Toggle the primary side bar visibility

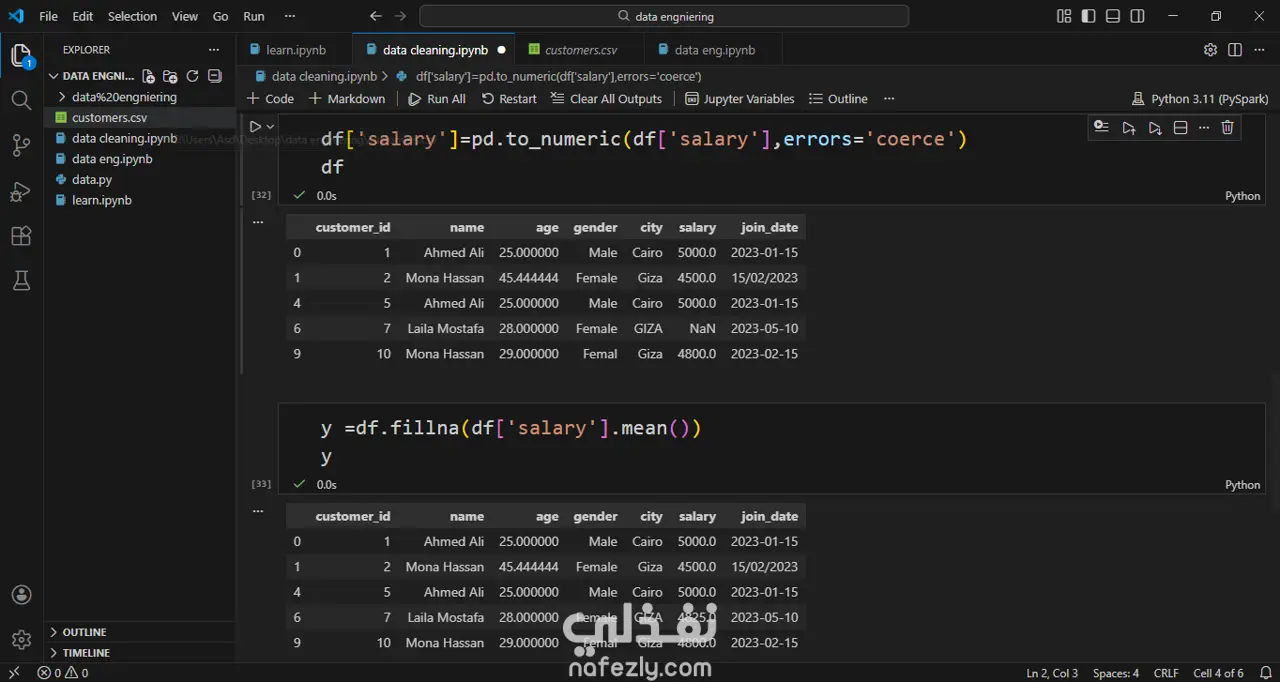tap(1088, 16)
